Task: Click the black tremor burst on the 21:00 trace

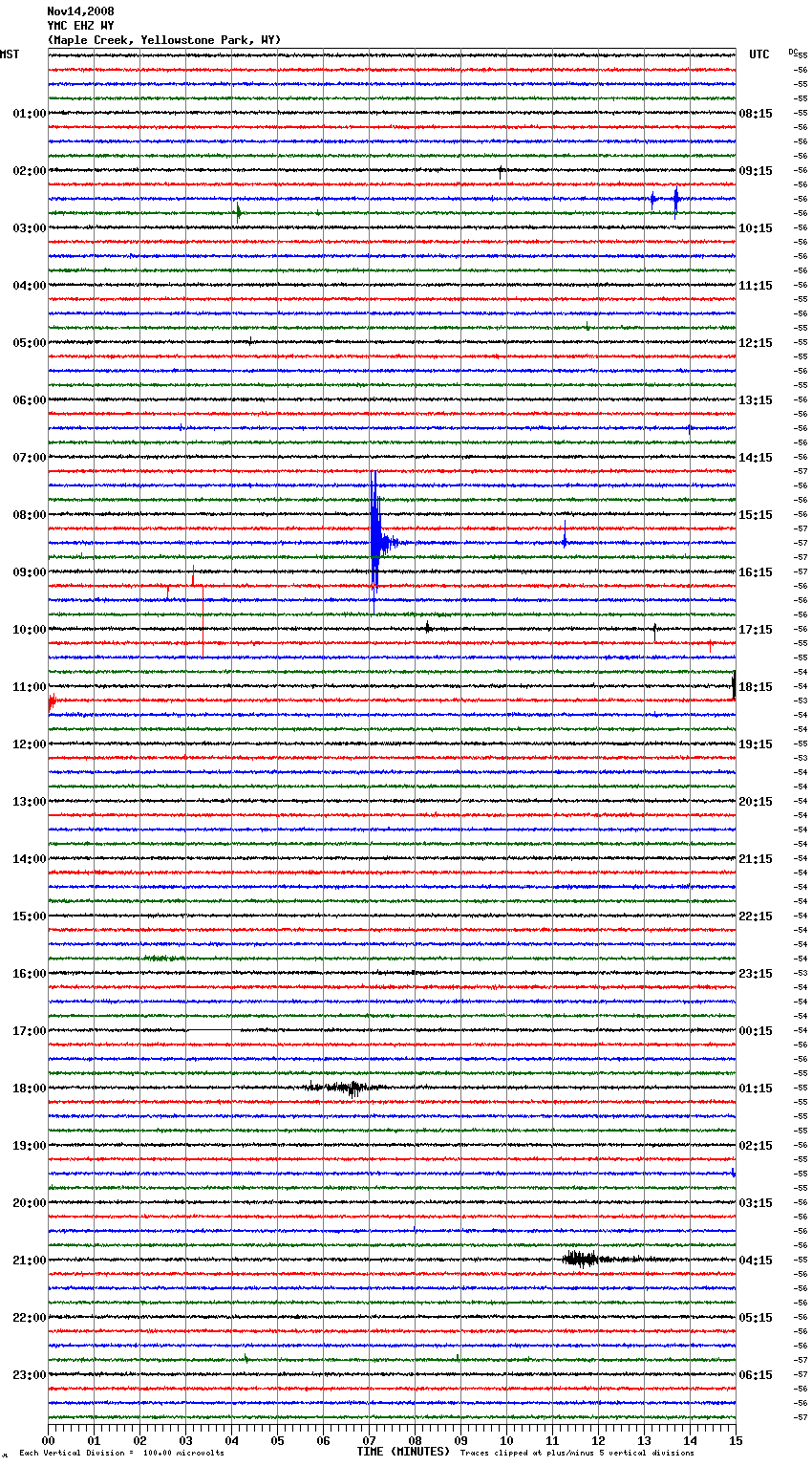Action: [x=581, y=1259]
